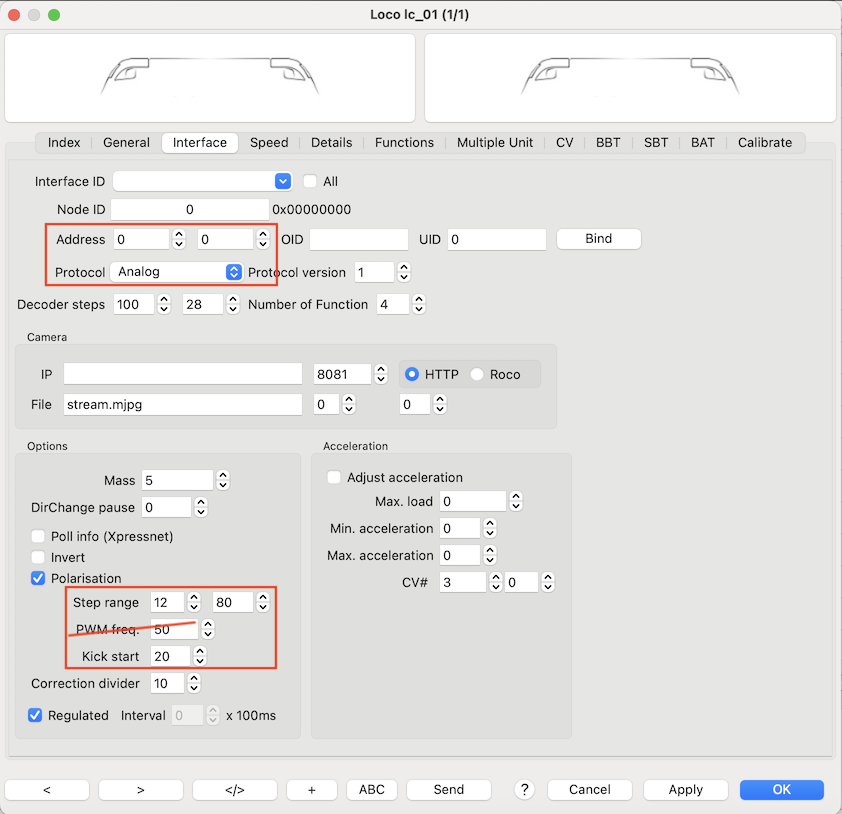Click the plus add button
This screenshot has height=814, width=842.
311,790
